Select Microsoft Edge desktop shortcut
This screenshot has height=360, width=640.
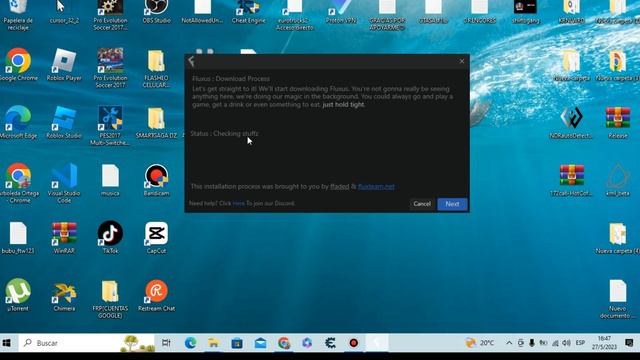pos(18,122)
